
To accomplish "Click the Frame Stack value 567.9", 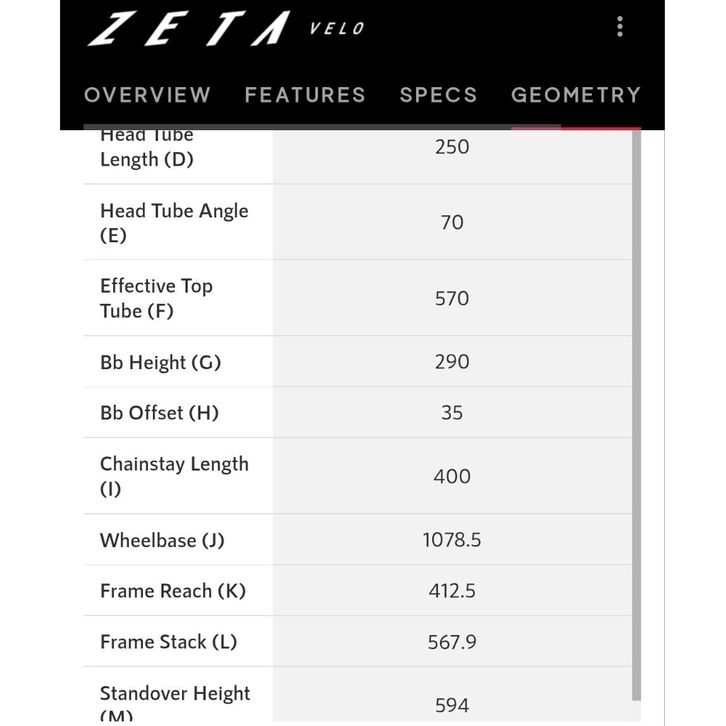I will tap(452, 642).
